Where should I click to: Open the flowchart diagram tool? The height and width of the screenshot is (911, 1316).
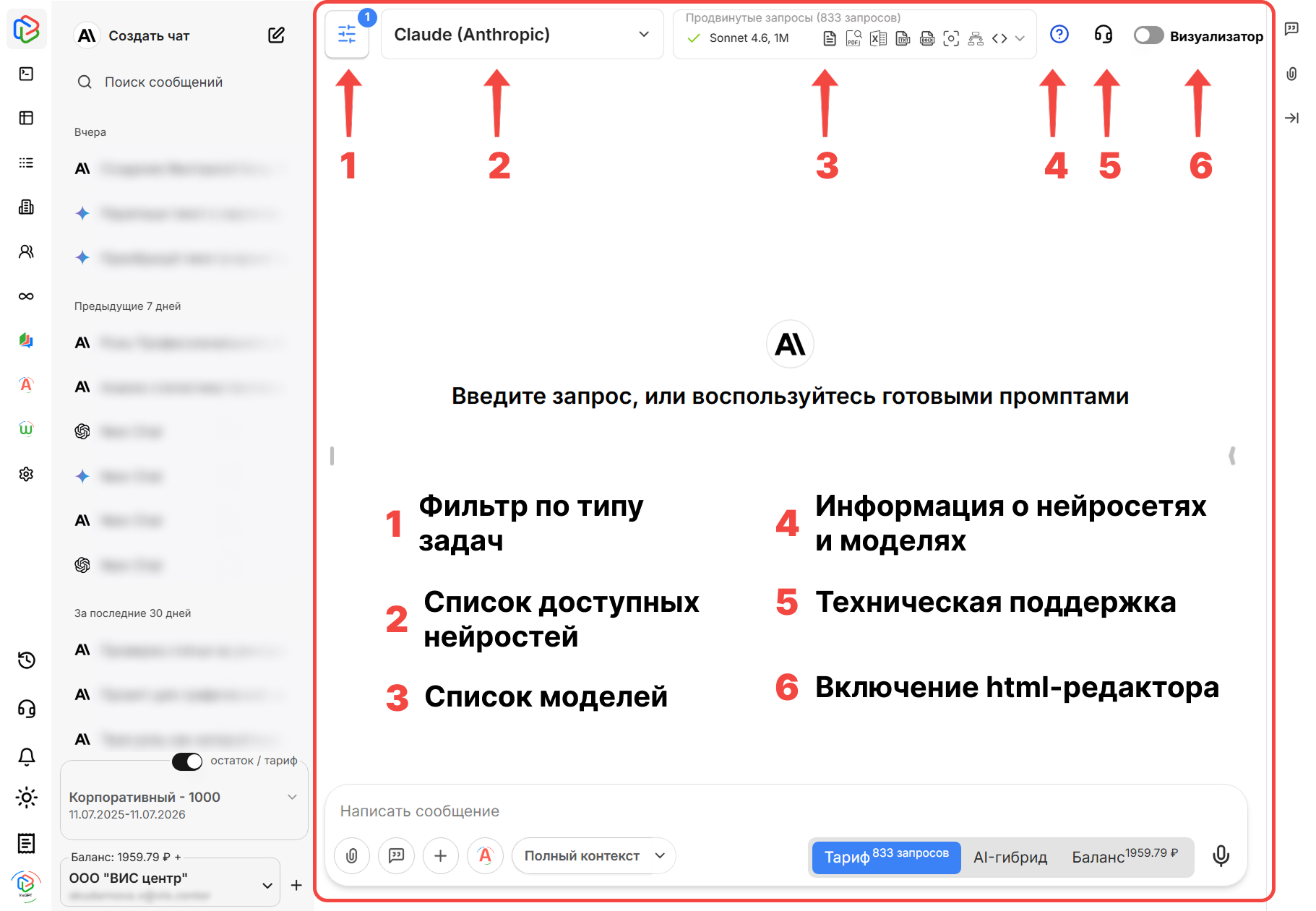pos(976,38)
